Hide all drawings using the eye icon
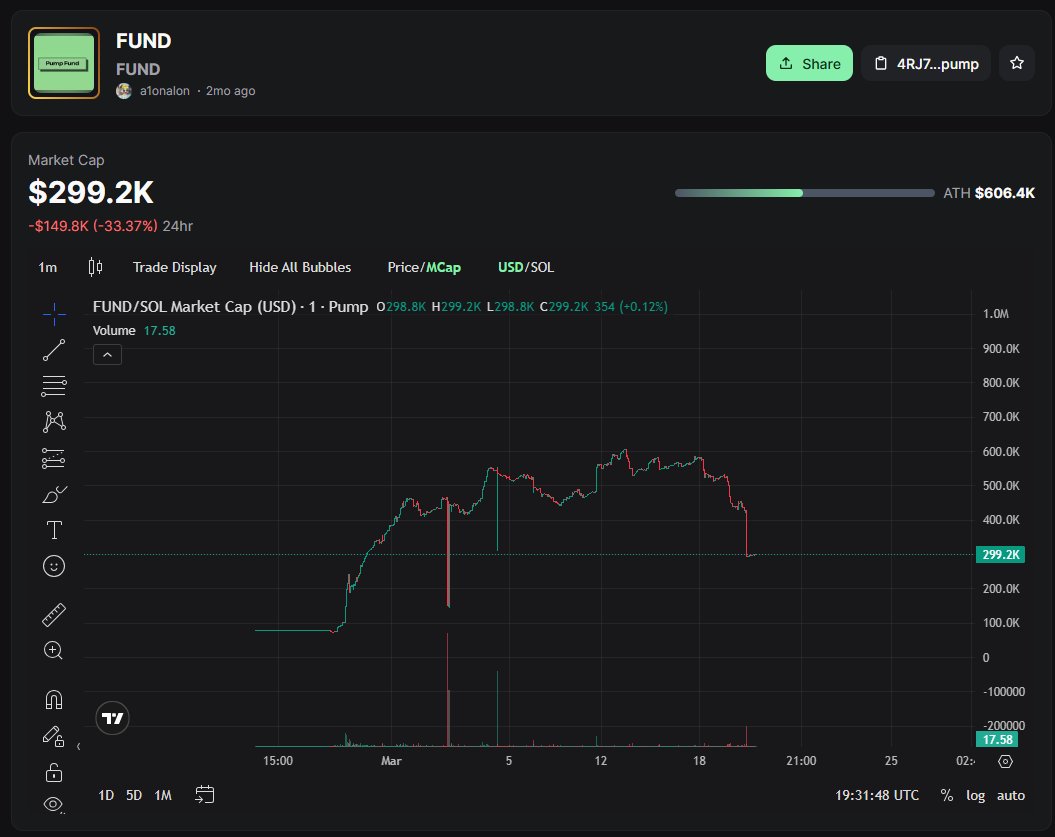The height and width of the screenshot is (837, 1055). coord(53,803)
